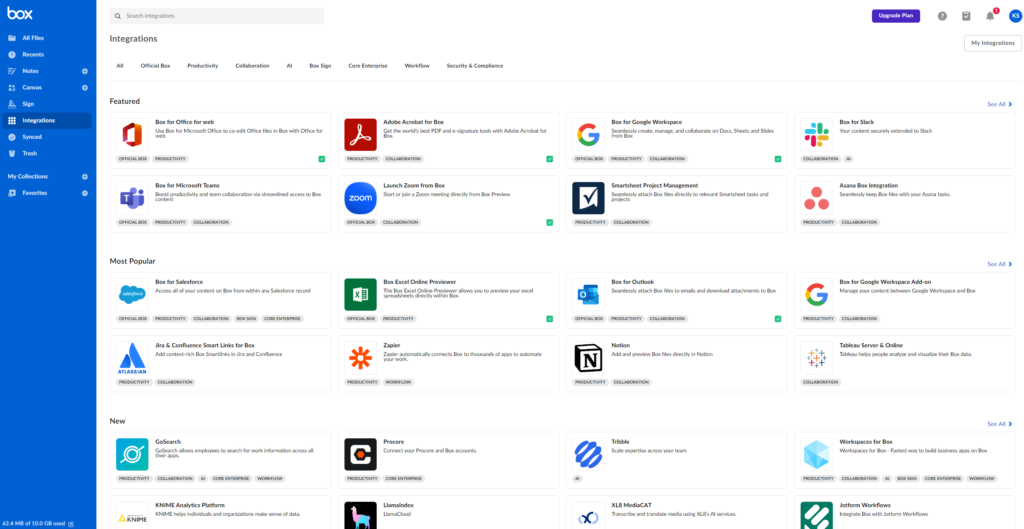
Task: Click the Box logo in the sidebar
Action: click(20, 15)
